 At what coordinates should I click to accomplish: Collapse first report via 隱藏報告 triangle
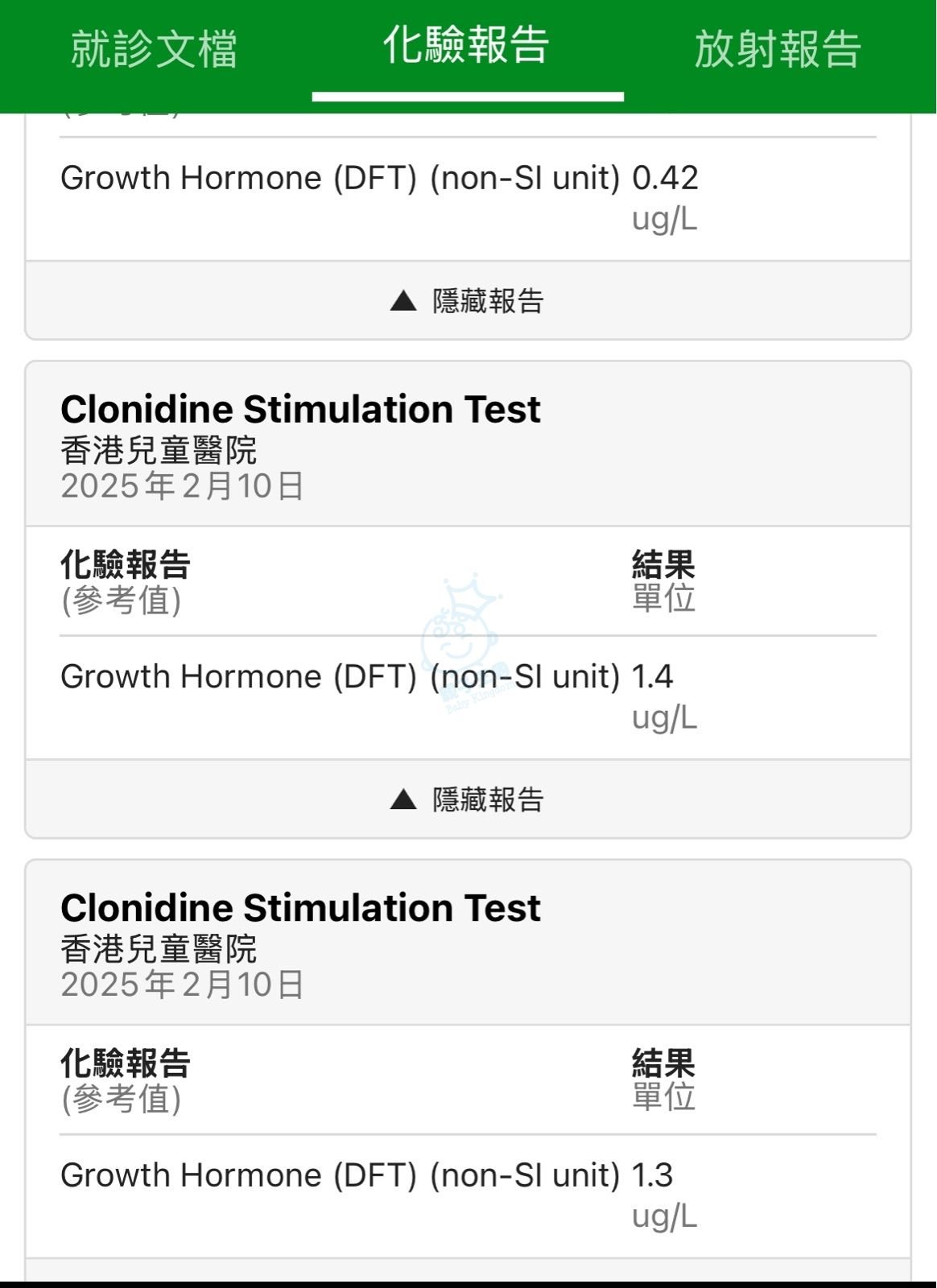pyautogui.click(x=468, y=300)
